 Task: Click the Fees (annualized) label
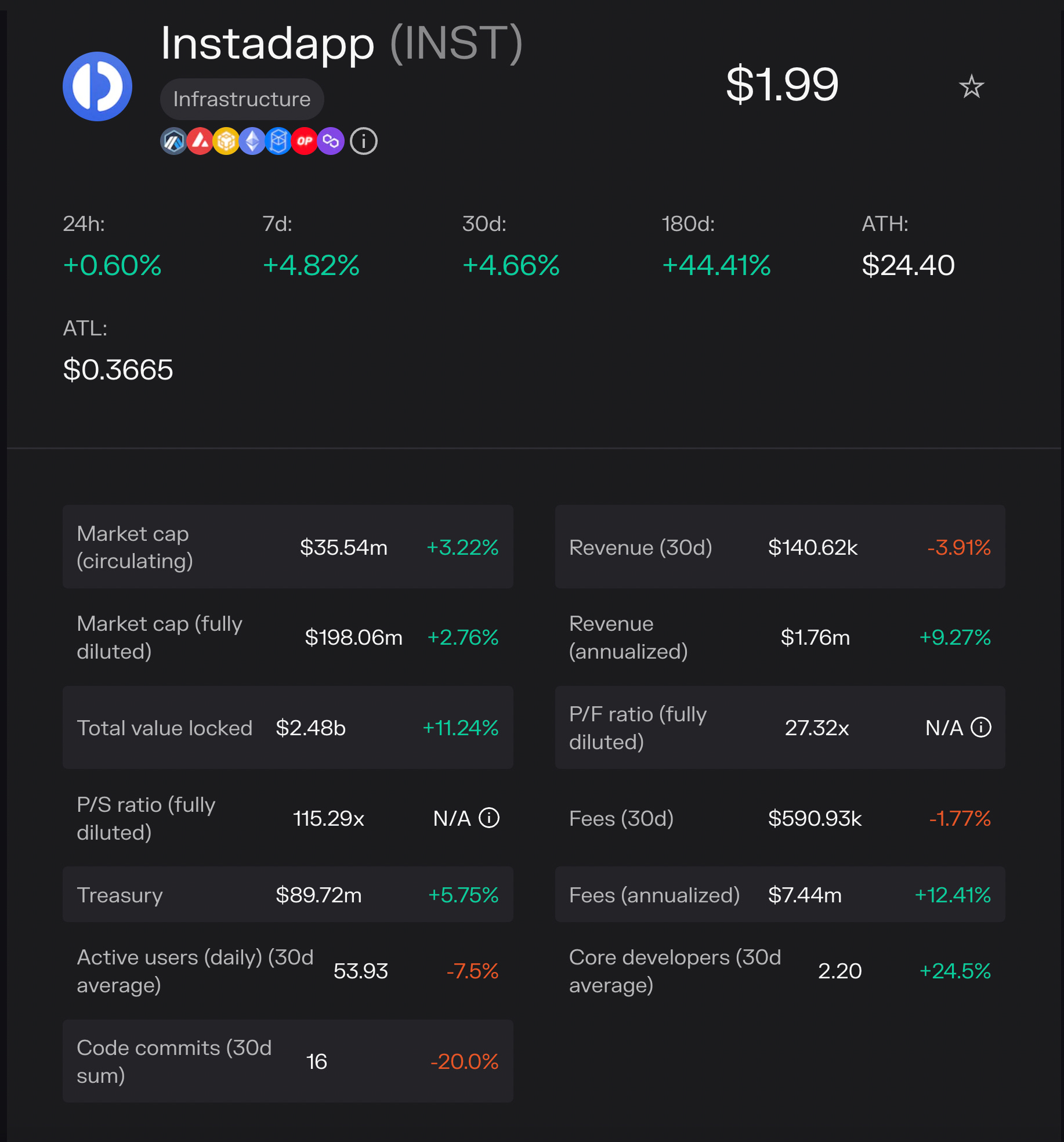coord(654,895)
